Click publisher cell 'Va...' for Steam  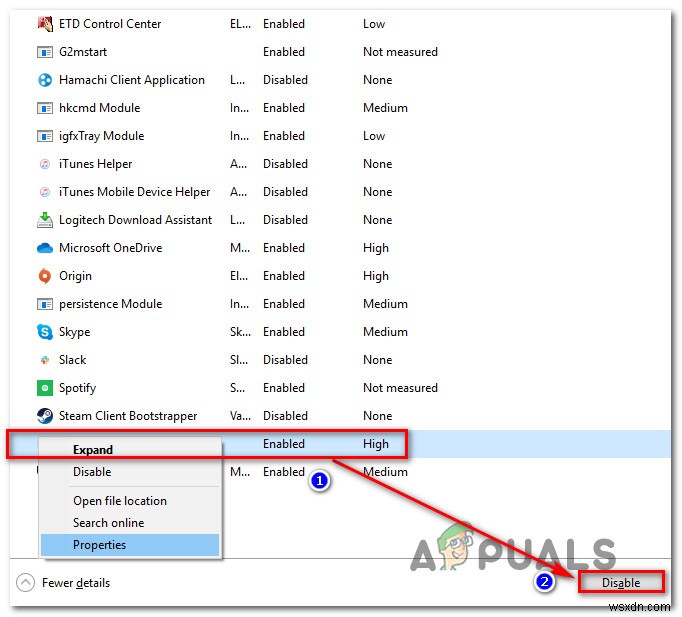coord(240,416)
